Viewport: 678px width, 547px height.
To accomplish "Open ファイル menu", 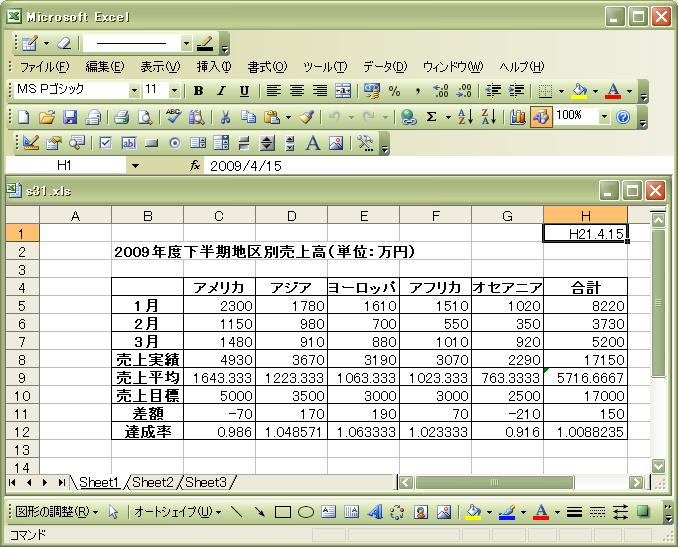I will tap(44, 67).
